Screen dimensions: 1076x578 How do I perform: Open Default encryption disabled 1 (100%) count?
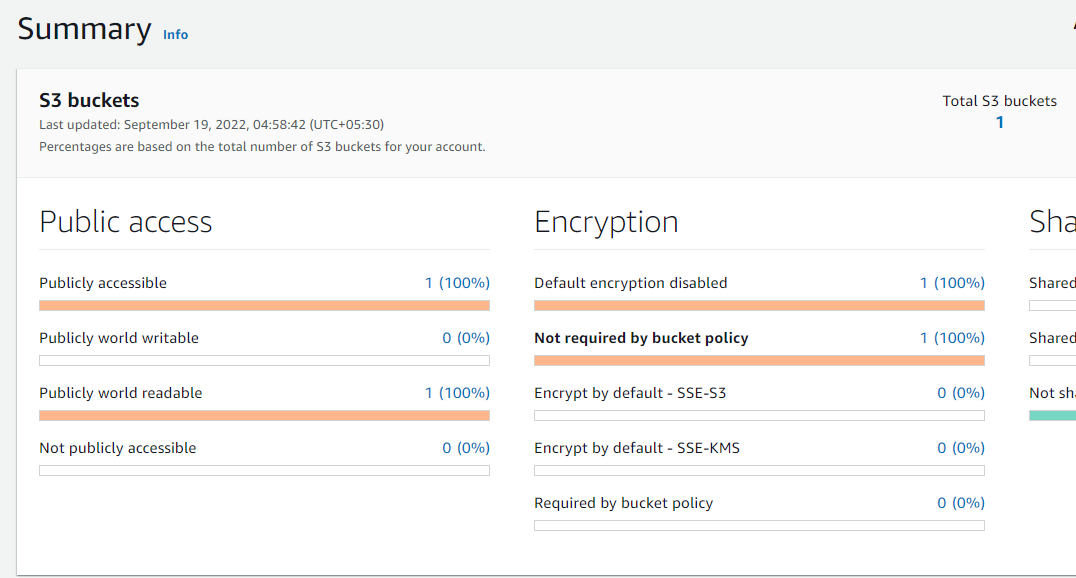pos(952,283)
